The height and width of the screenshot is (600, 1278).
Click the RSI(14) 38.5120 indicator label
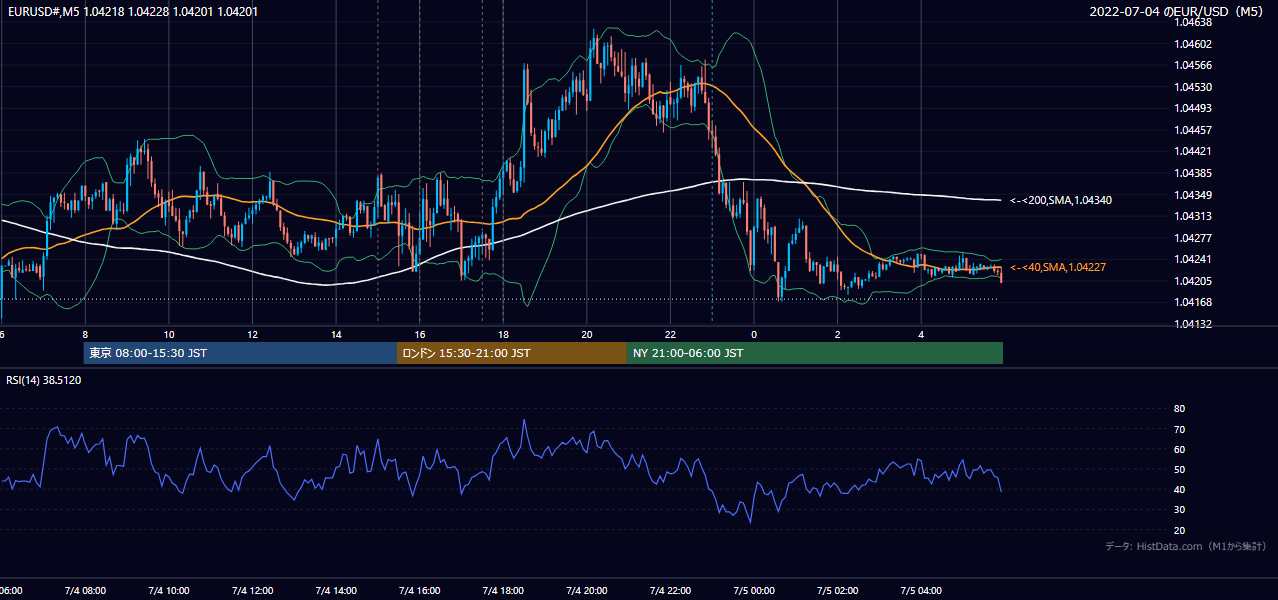point(44,380)
